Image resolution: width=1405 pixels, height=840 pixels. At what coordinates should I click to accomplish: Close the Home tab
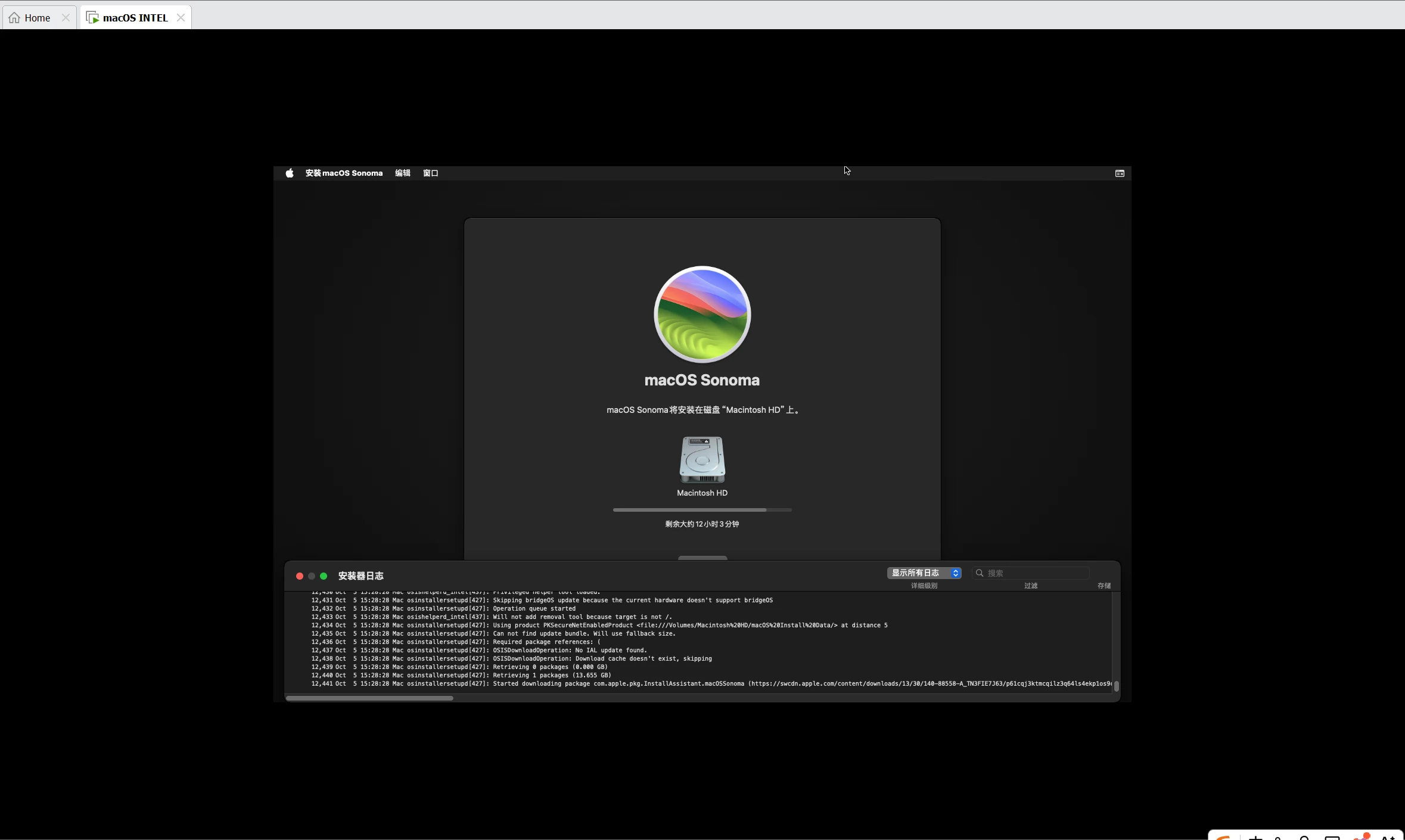(66, 18)
